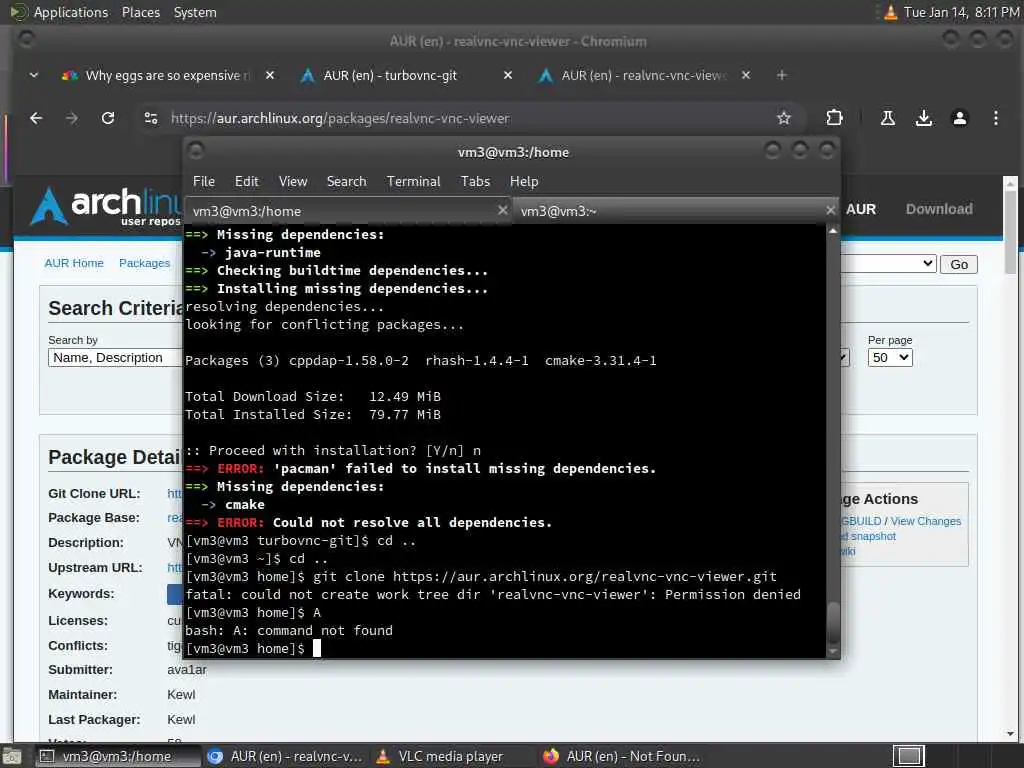Click workspace switcher in bottom panel

click(x=909, y=756)
